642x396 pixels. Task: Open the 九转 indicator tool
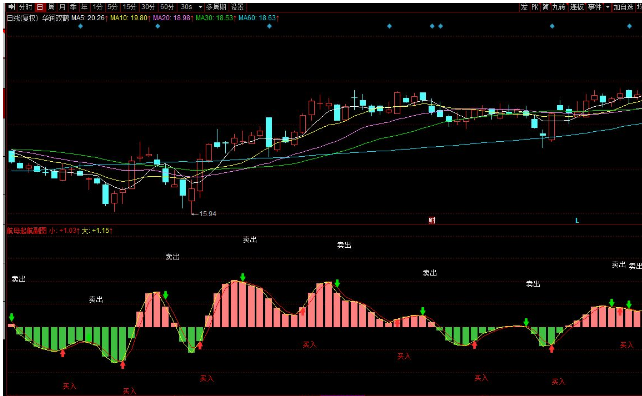coord(558,7)
